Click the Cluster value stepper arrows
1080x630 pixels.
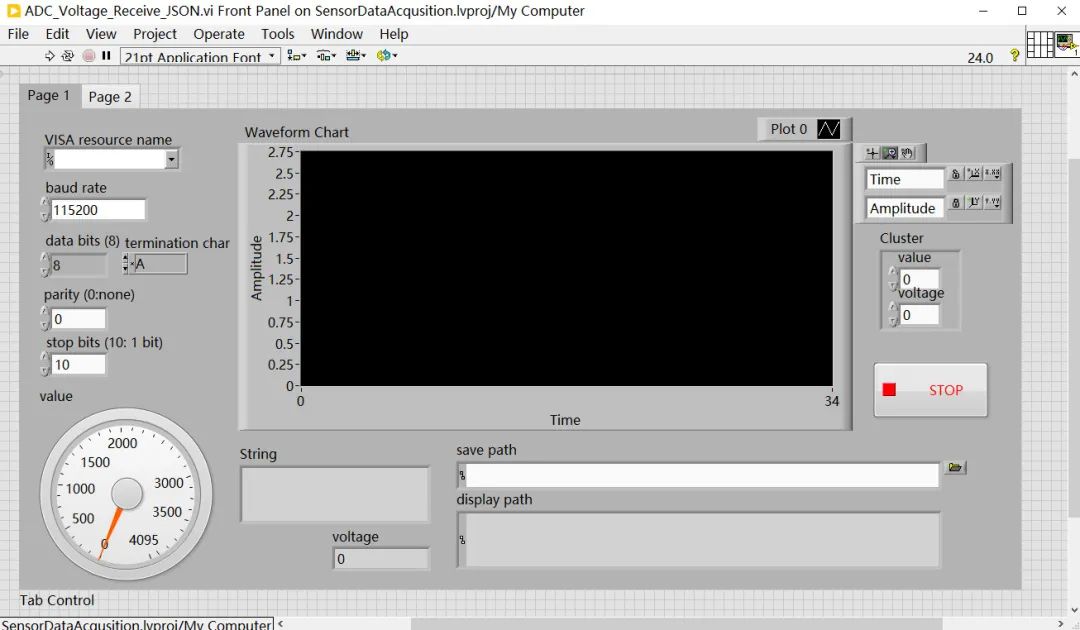893,280
